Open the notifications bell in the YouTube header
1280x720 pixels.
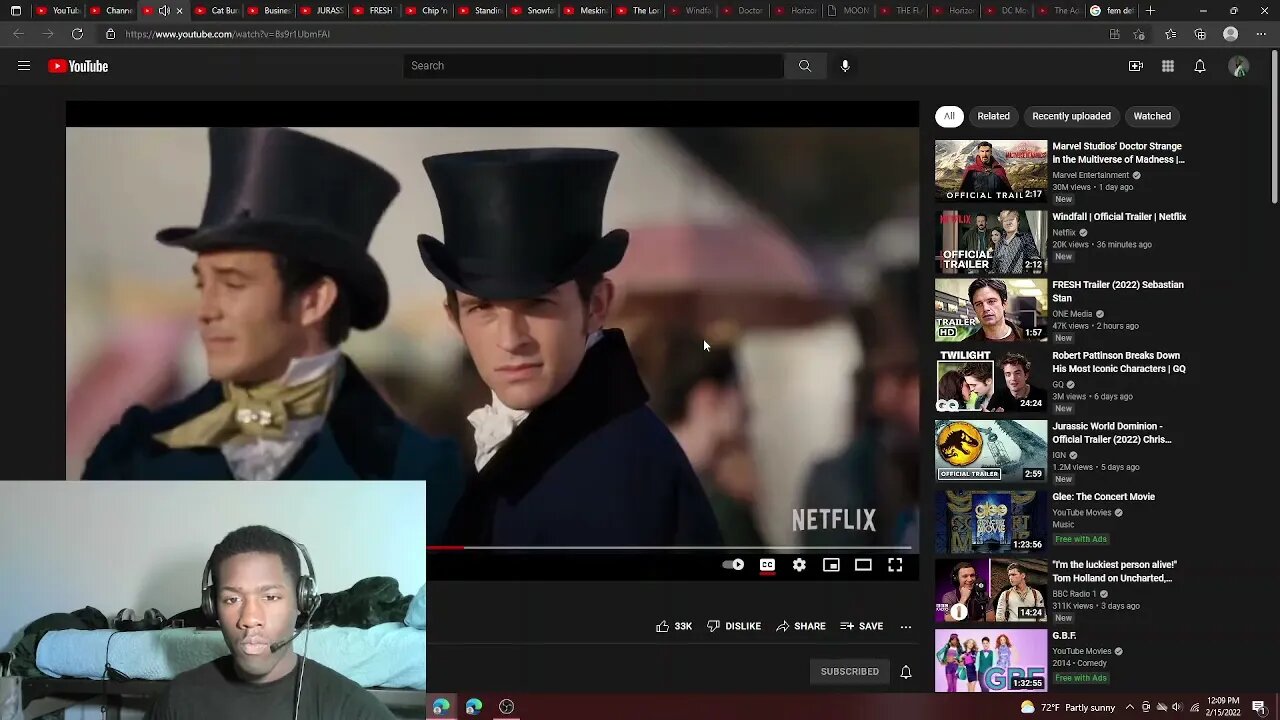(1200, 66)
